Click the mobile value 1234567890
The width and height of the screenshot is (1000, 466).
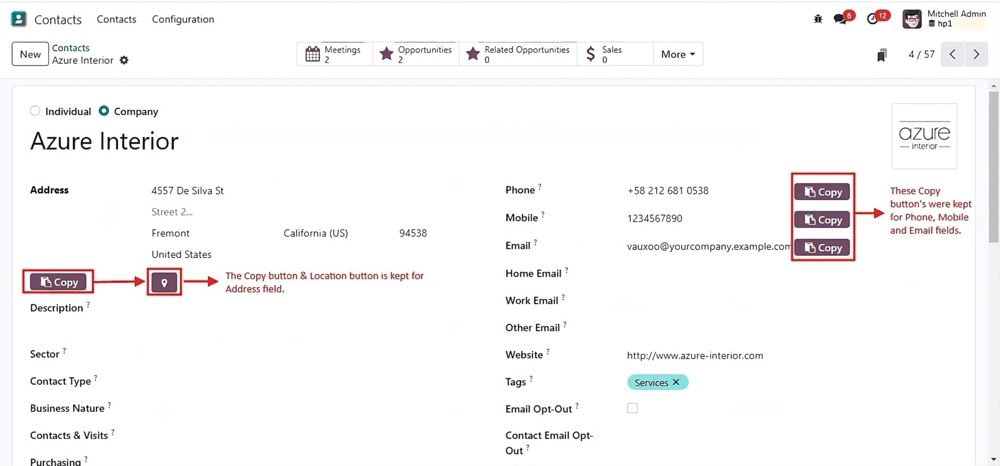coord(655,219)
